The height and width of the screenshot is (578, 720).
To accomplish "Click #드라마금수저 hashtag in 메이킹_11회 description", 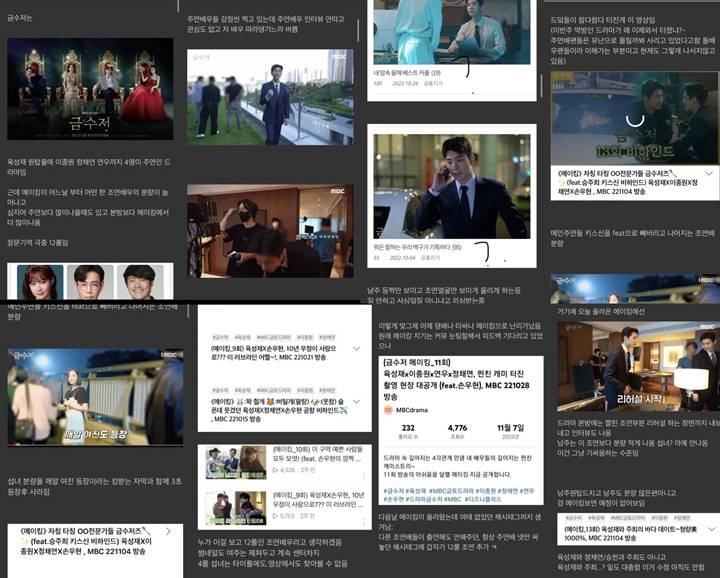I will coord(424,499).
